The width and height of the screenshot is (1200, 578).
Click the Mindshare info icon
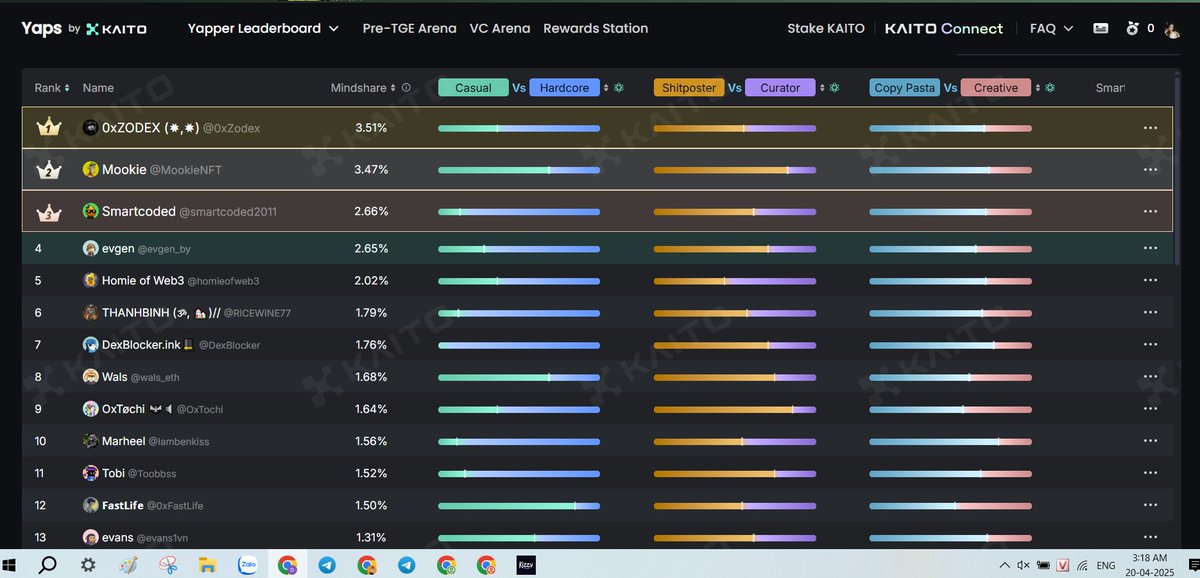[406, 87]
